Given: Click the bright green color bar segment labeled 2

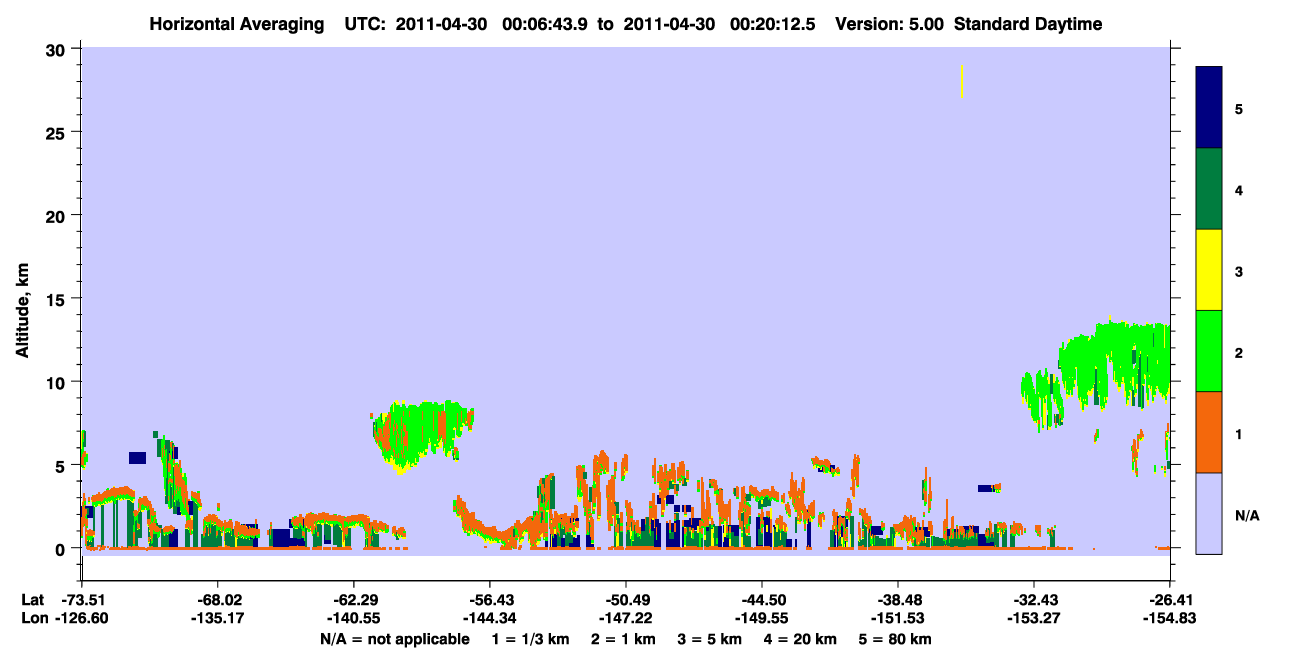Looking at the screenshot, I should pyautogui.click(x=1209, y=351).
